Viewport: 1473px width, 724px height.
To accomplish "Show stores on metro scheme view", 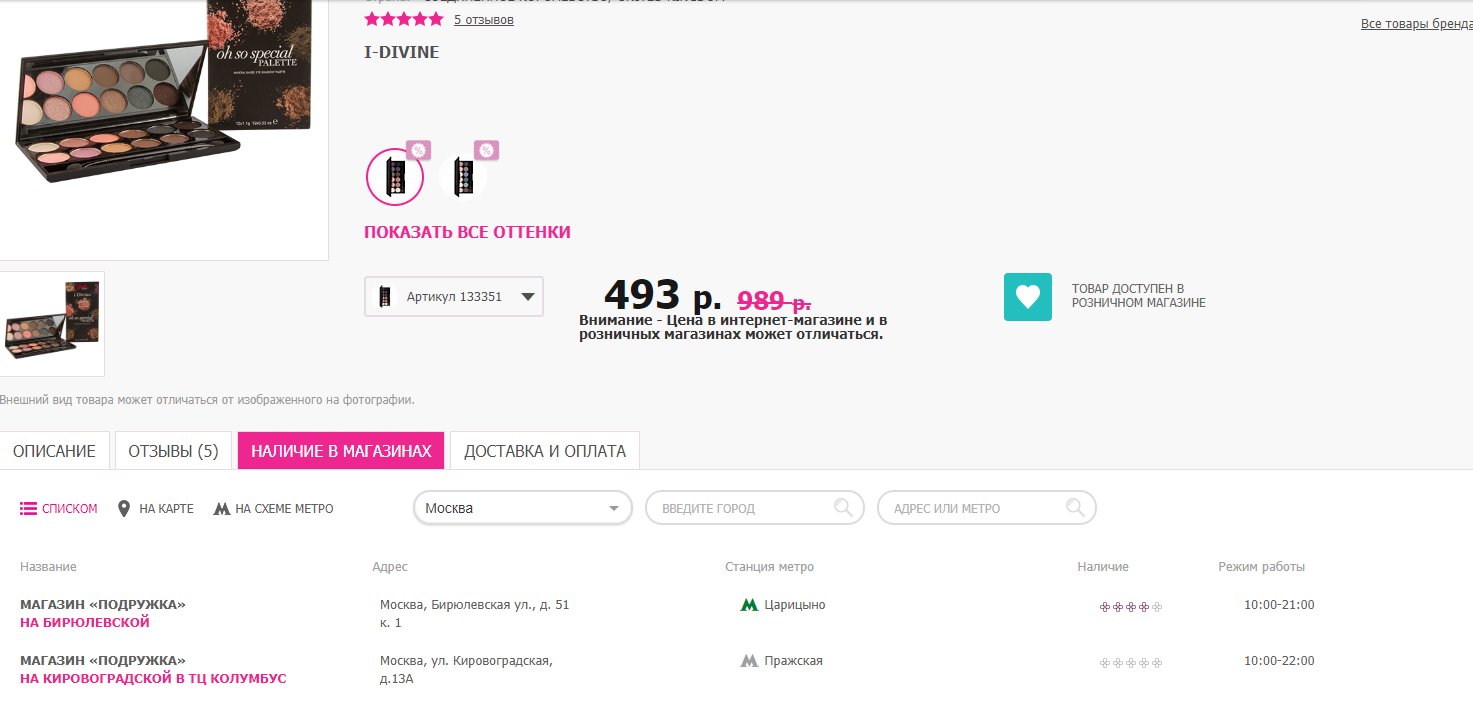I will (273, 509).
